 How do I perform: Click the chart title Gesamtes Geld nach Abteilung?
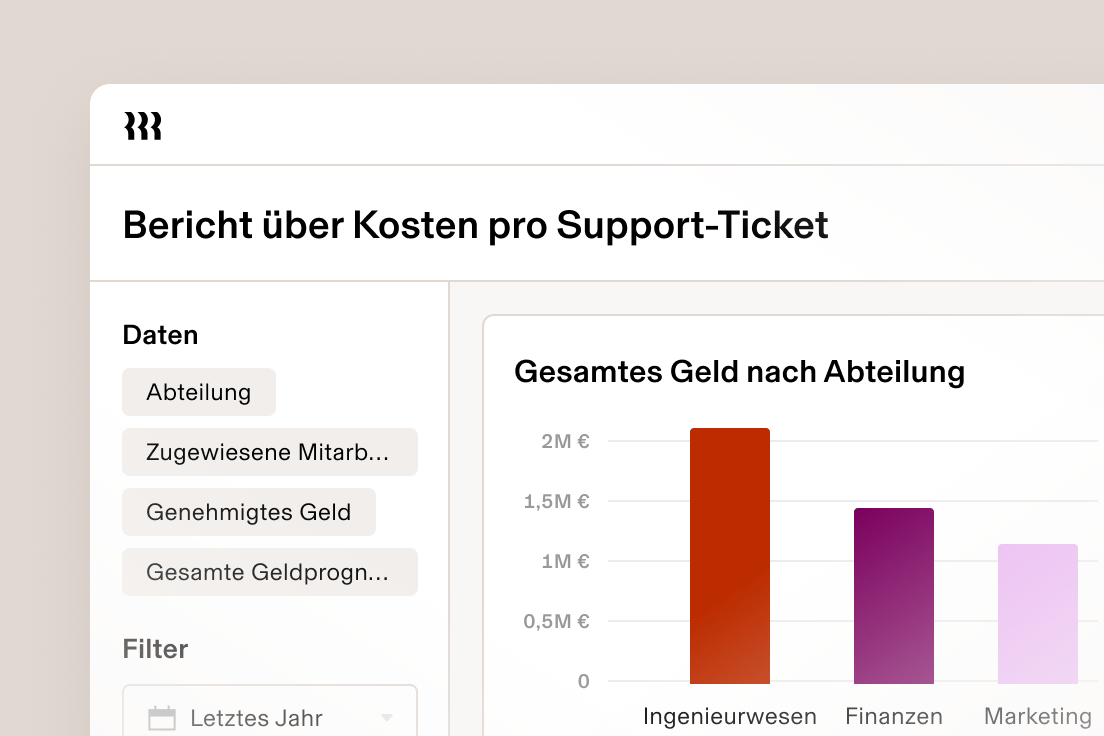pyautogui.click(x=739, y=371)
